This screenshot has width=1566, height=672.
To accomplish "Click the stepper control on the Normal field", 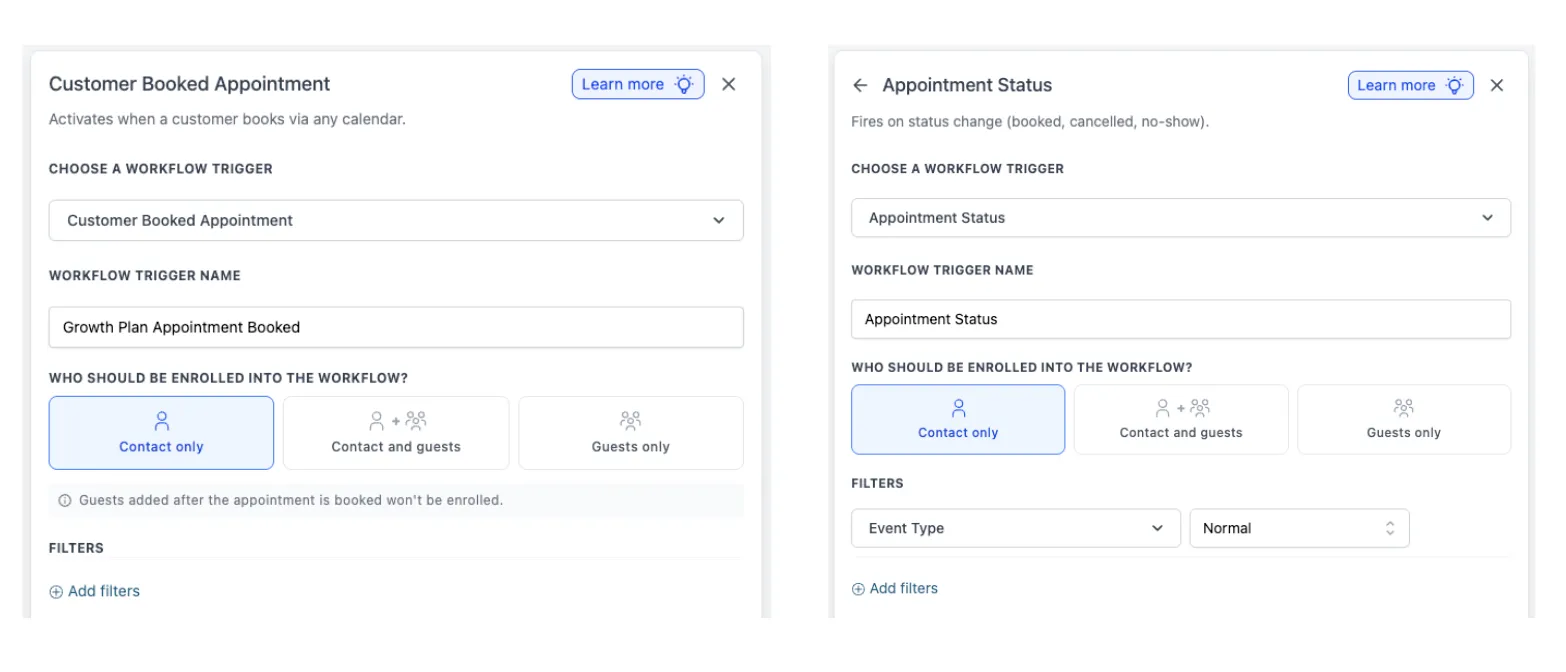I will 1390,528.
